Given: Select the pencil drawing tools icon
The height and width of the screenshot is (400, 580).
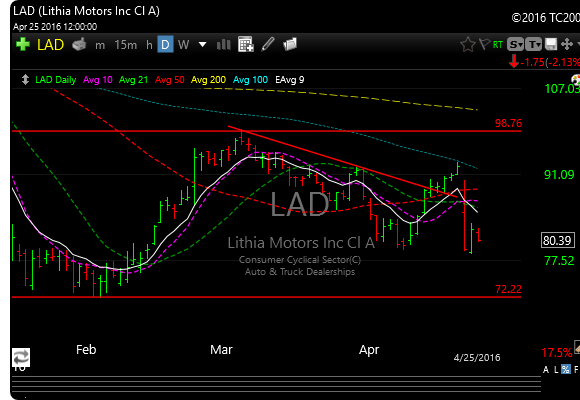Looking at the screenshot, I should [268, 44].
